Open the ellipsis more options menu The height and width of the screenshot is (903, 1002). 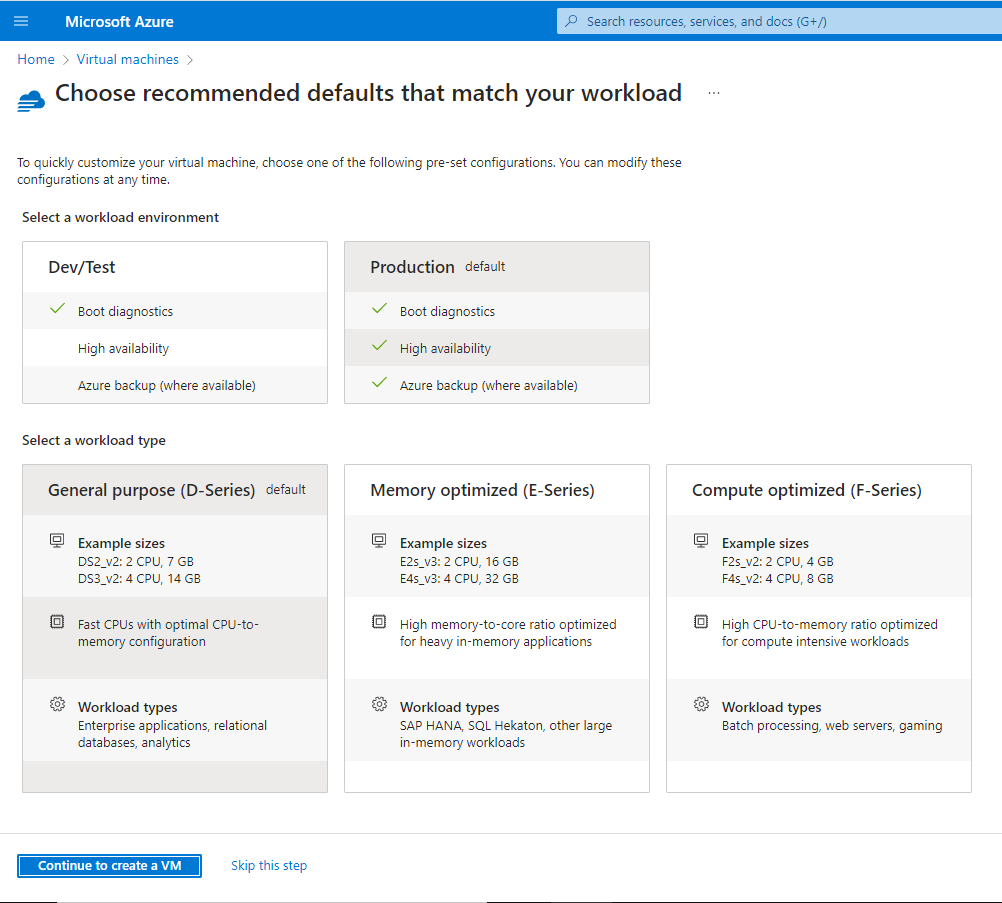pyautogui.click(x=714, y=93)
